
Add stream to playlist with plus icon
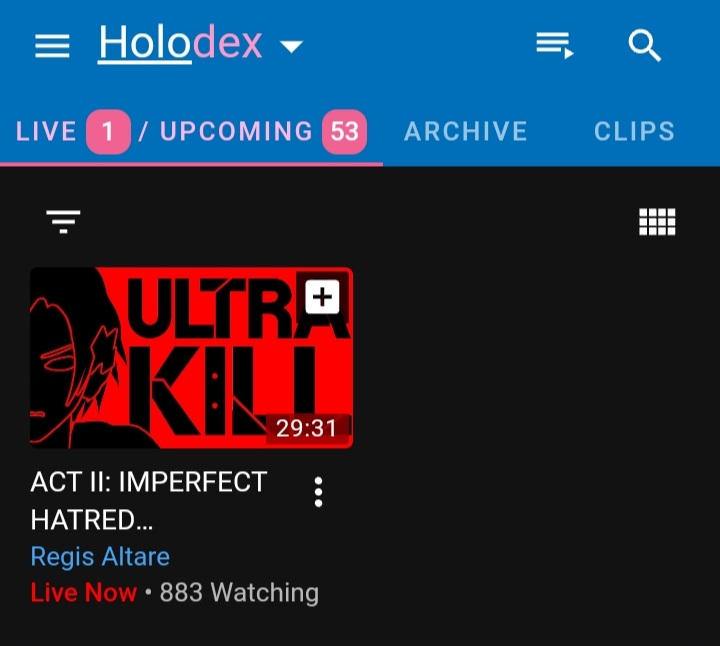coord(322,297)
